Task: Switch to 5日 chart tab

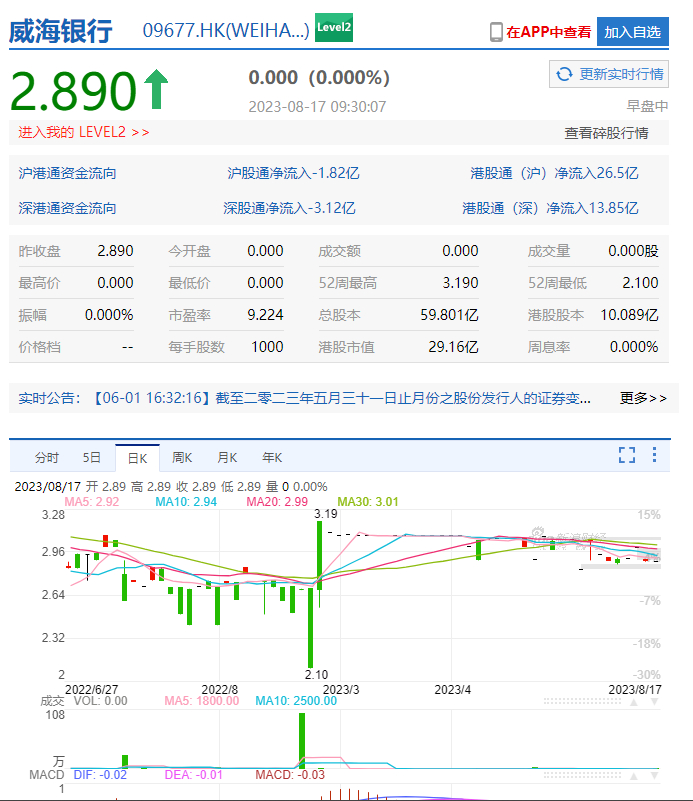Action: point(91,457)
